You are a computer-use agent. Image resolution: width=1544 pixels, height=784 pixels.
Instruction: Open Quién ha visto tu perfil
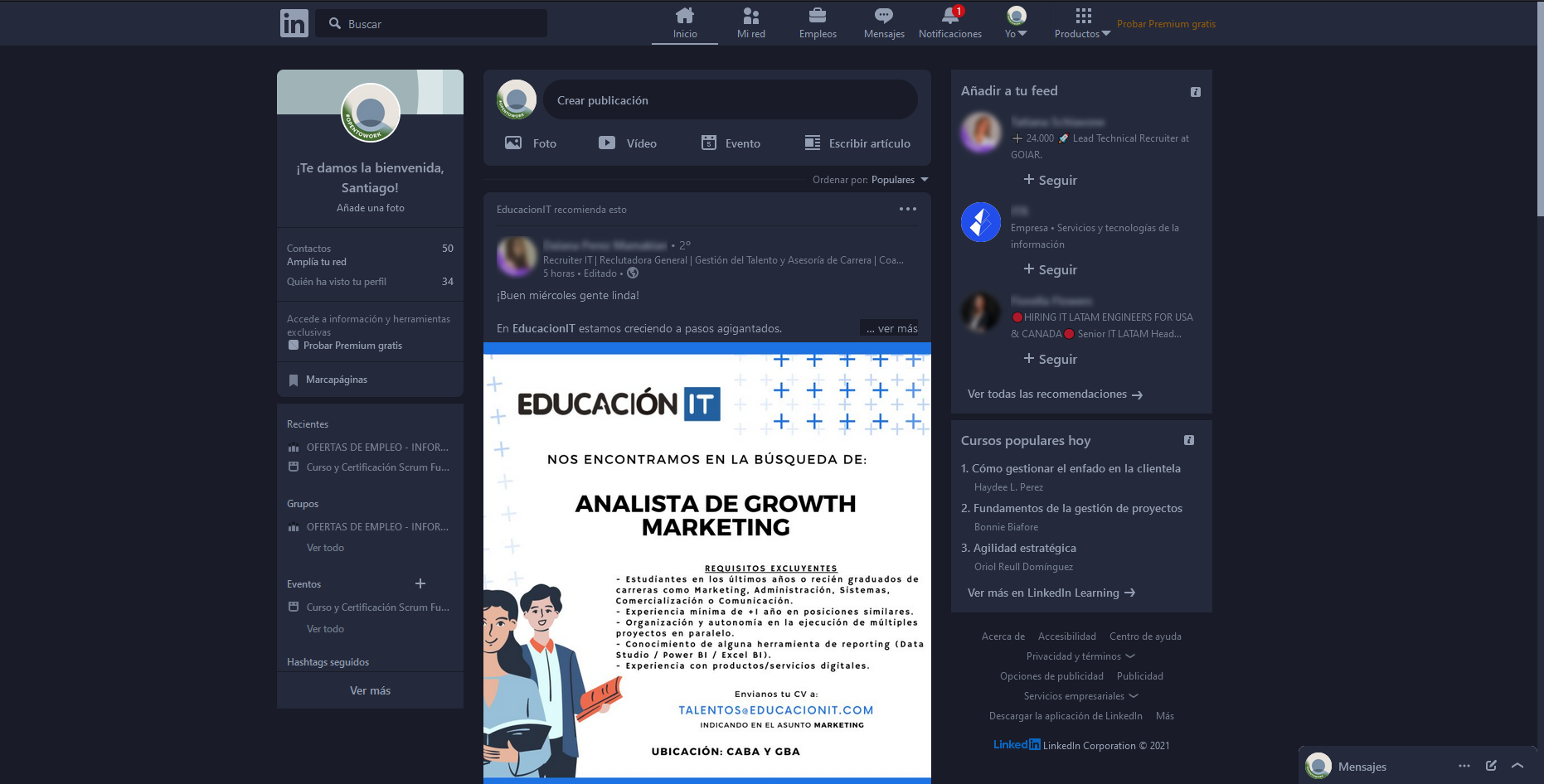(370, 282)
